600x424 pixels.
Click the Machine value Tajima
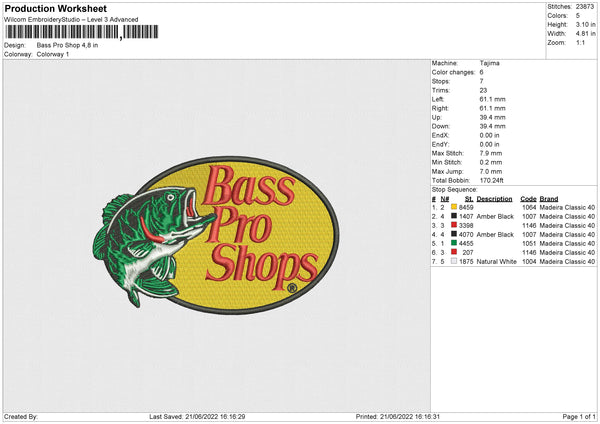tap(489, 63)
